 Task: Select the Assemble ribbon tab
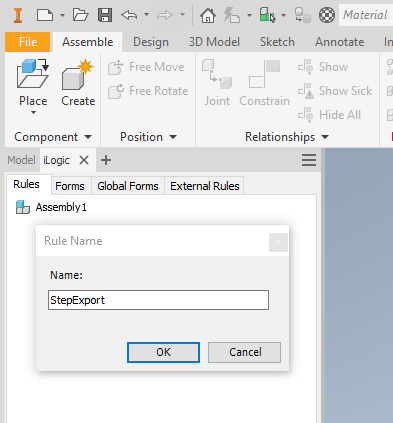88,42
